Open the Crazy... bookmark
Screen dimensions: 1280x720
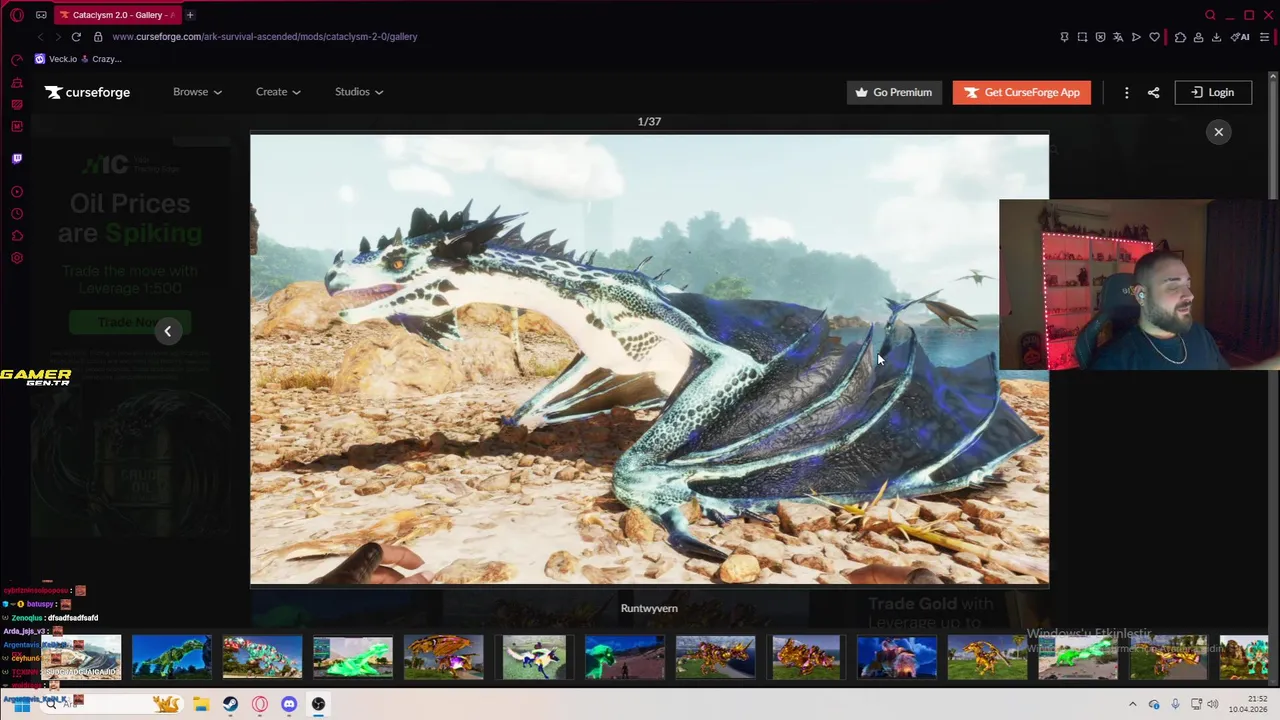tap(101, 59)
